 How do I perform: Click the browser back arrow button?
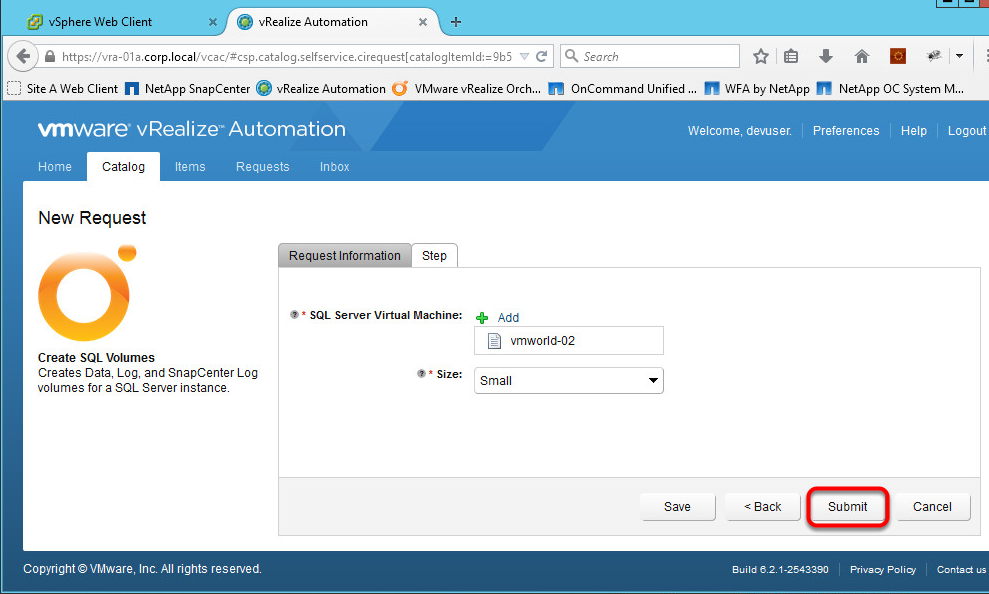pyautogui.click(x=23, y=56)
